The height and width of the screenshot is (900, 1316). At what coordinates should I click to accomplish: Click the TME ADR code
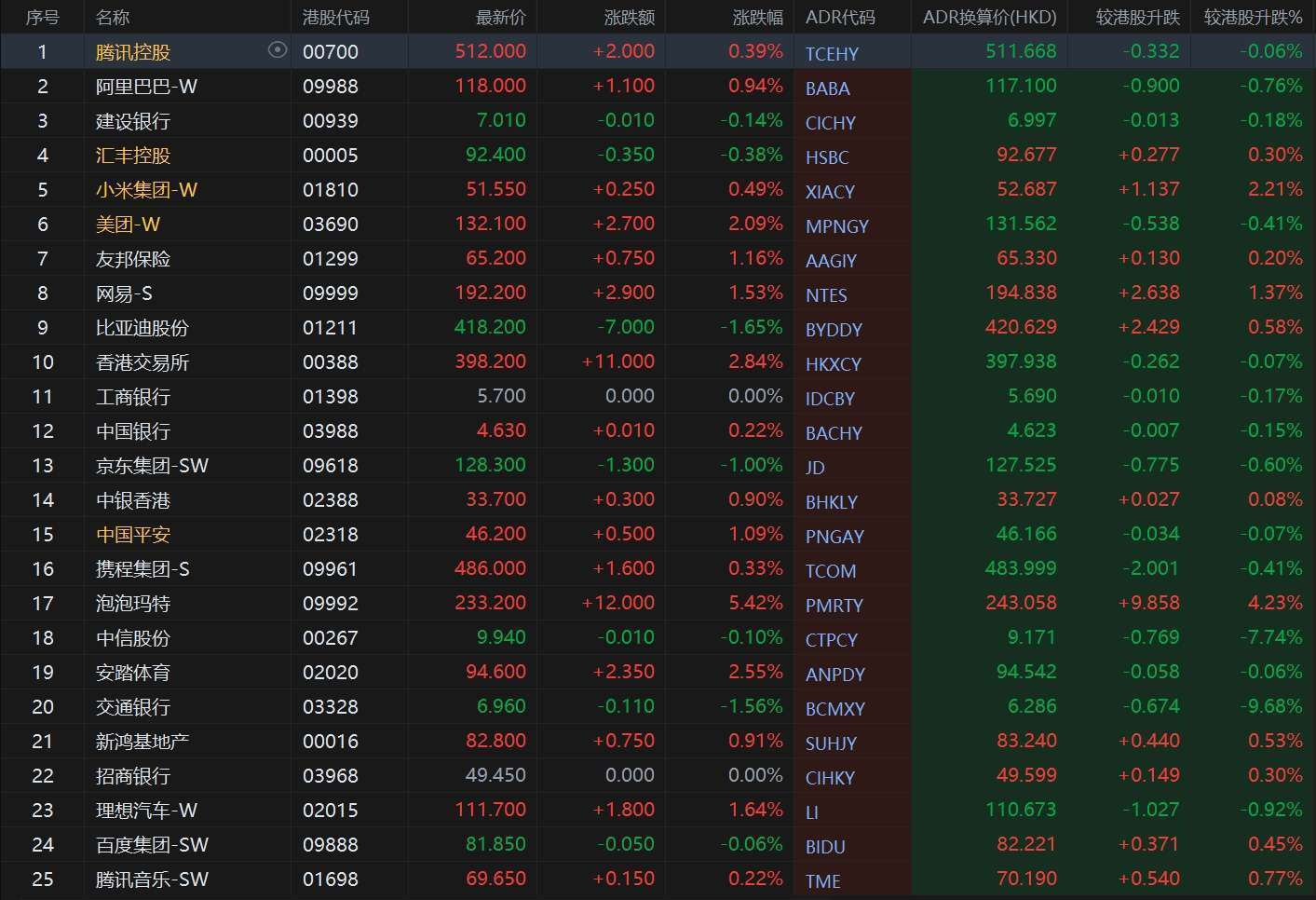(x=823, y=881)
